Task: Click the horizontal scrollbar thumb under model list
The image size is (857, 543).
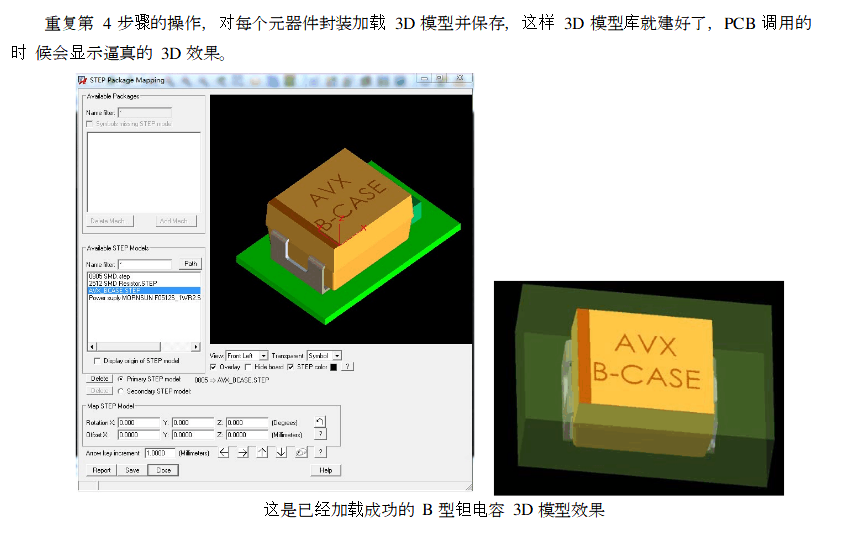Action: [128, 347]
